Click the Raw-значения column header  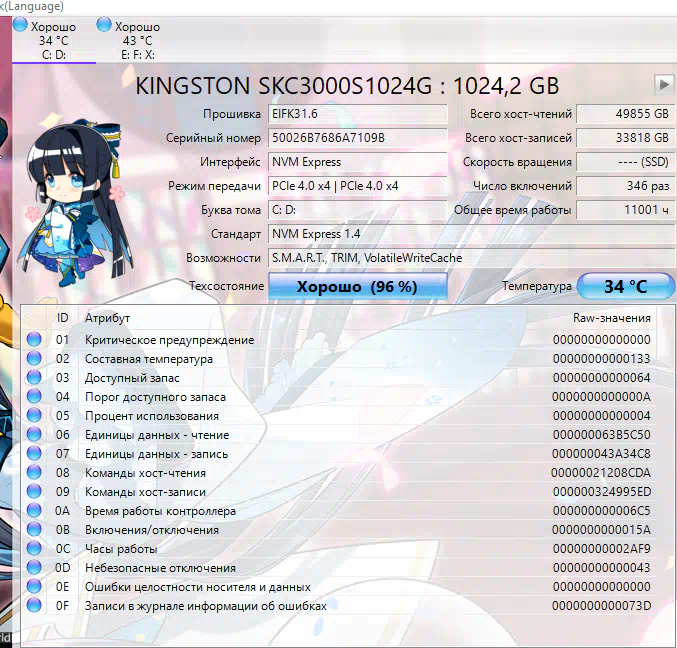click(612, 318)
